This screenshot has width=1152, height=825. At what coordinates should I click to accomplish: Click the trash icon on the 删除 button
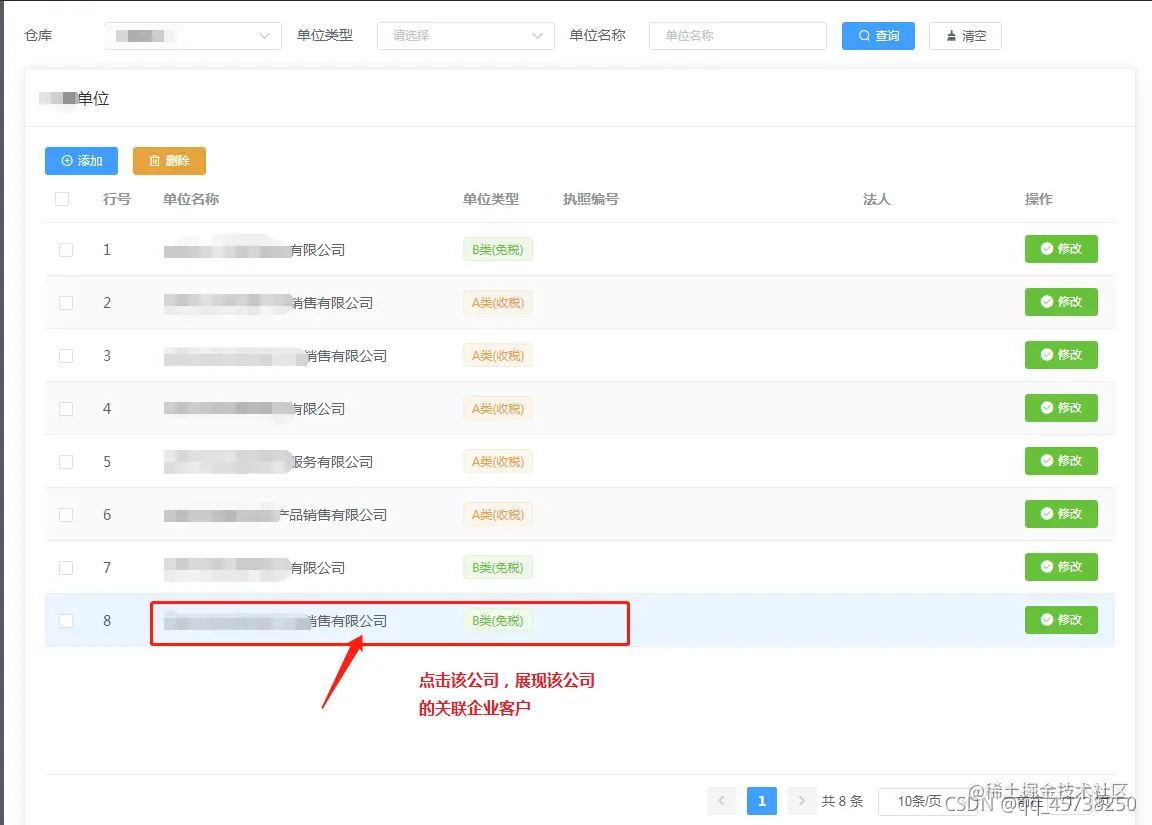154,160
